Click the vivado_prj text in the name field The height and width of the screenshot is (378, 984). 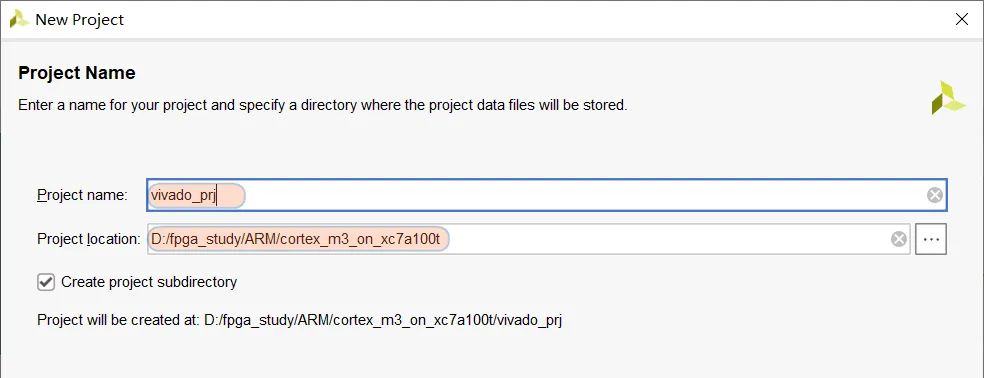pyautogui.click(x=183, y=195)
